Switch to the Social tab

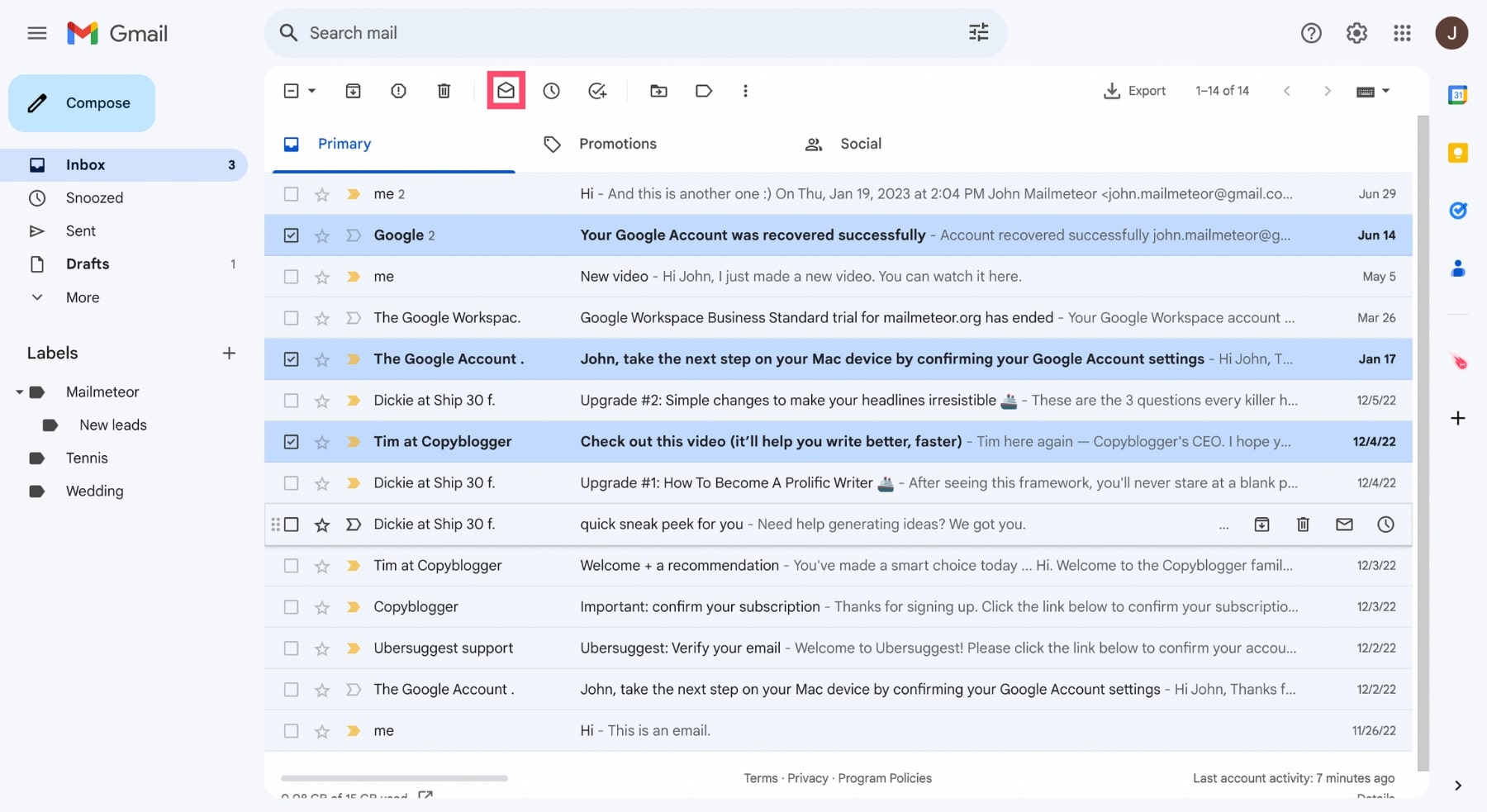click(862, 144)
